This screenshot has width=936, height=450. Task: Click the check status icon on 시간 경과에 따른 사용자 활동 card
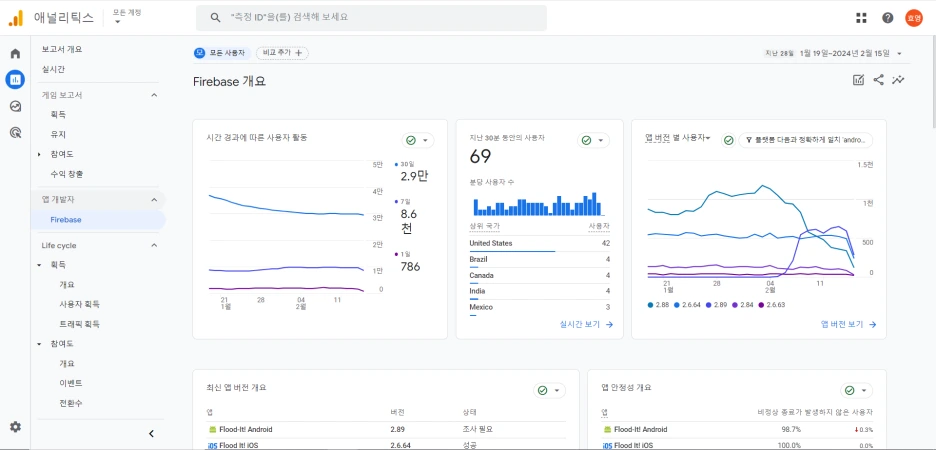(x=411, y=140)
